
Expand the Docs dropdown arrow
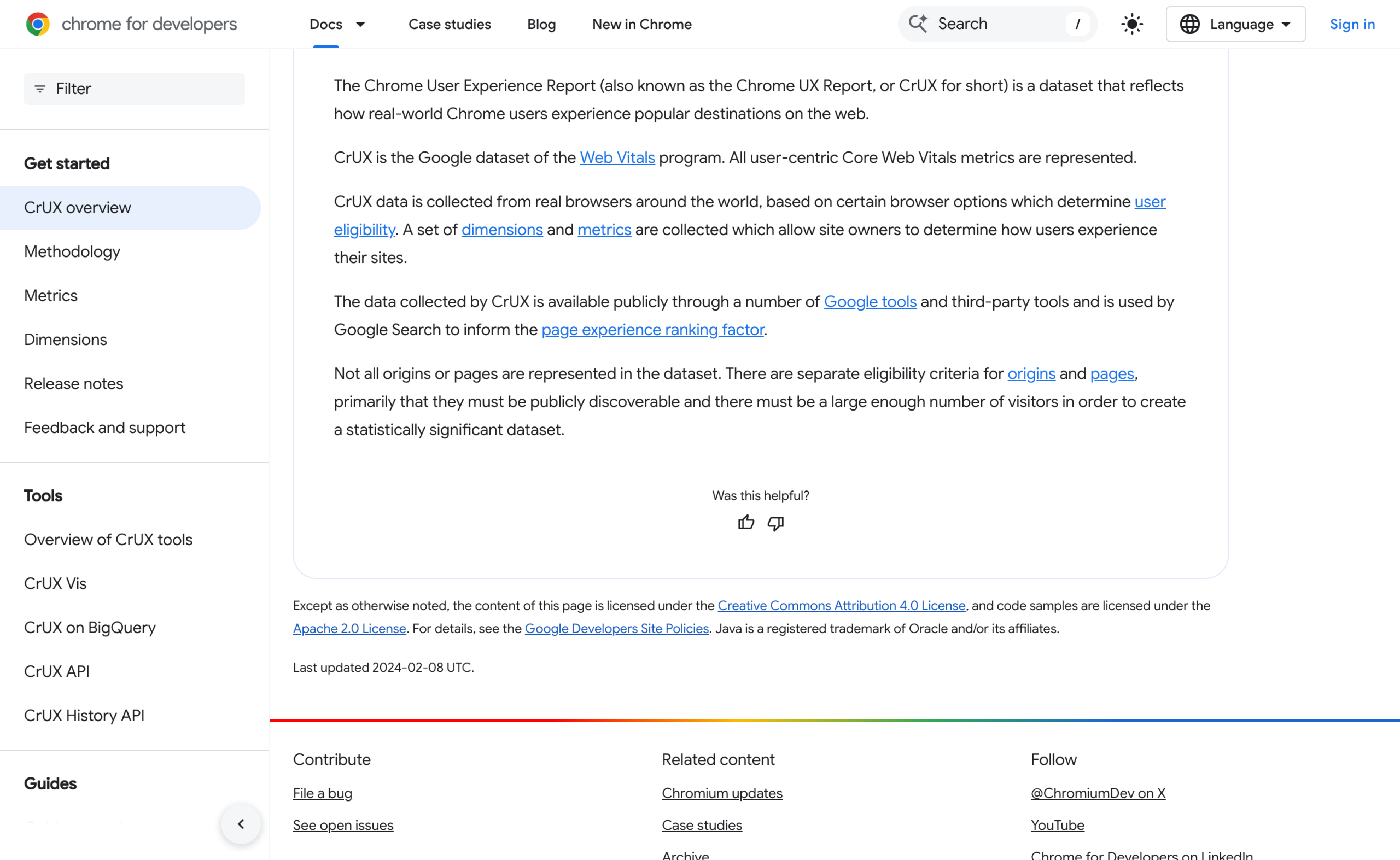[x=360, y=24]
